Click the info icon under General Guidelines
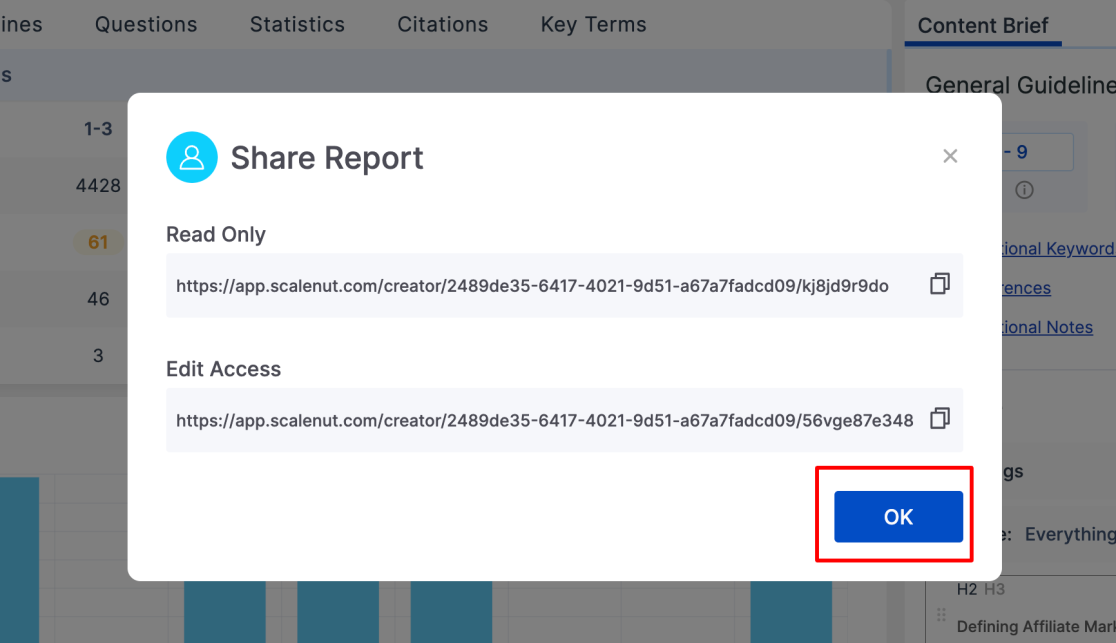The image size is (1116, 643). pyautogui.click(x=1024, y=190)
